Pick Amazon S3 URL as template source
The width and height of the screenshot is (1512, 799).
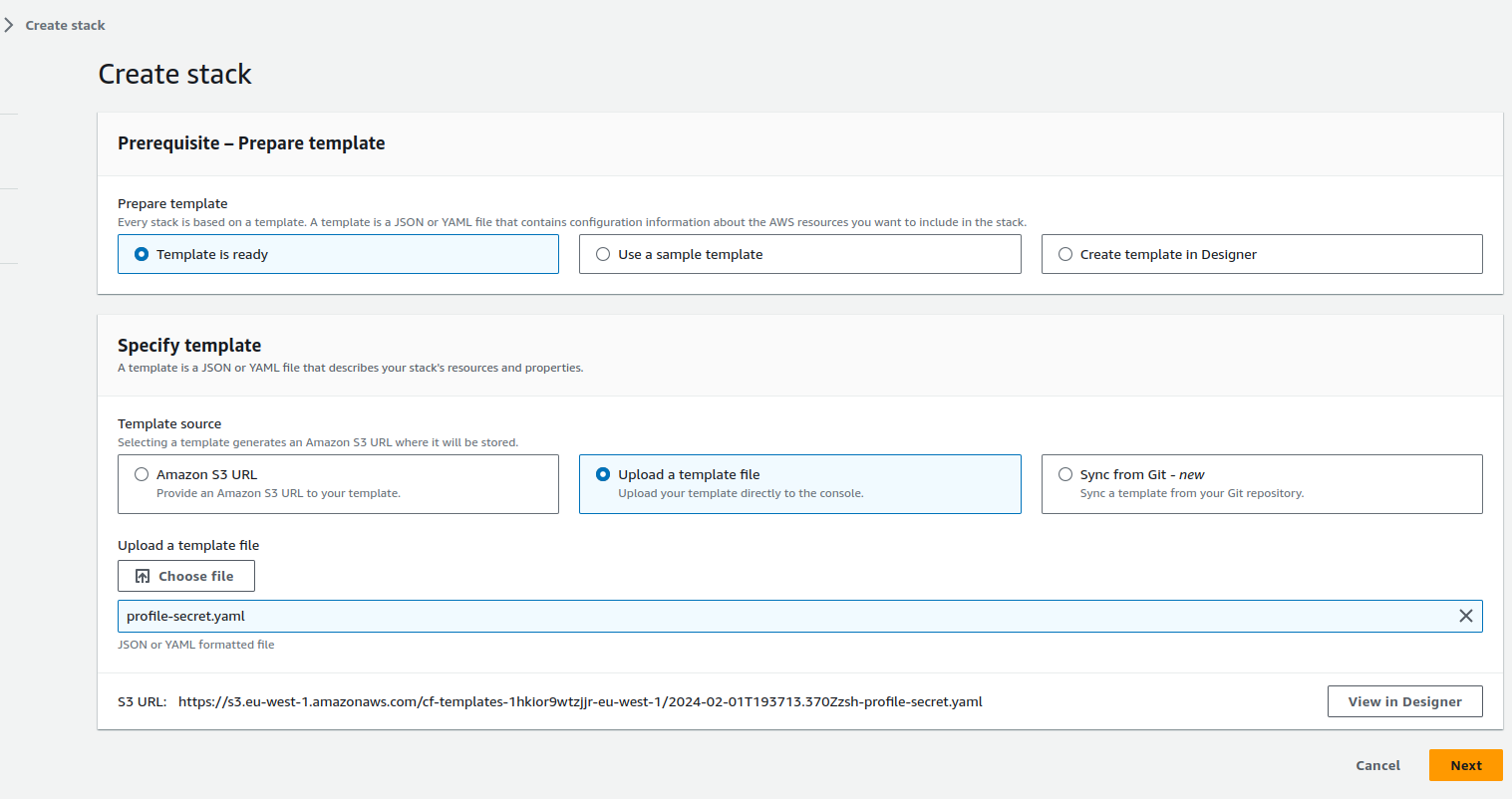[338, 484]
